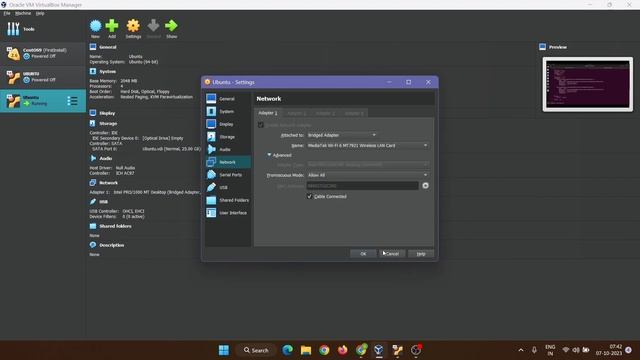Viewport: 640px width, 360px height.
Task: Click the Display section header in details pane
Action: [107, 113]
